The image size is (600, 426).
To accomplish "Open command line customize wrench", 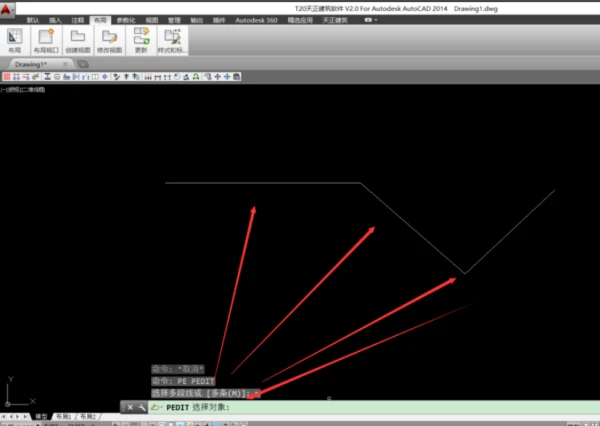I will click(142, 407).
